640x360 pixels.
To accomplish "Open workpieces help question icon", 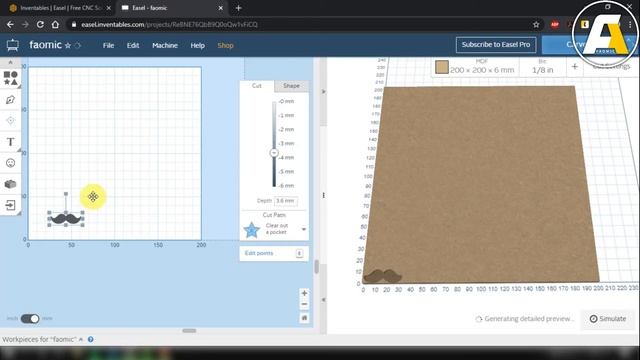I will coord(91,339).
